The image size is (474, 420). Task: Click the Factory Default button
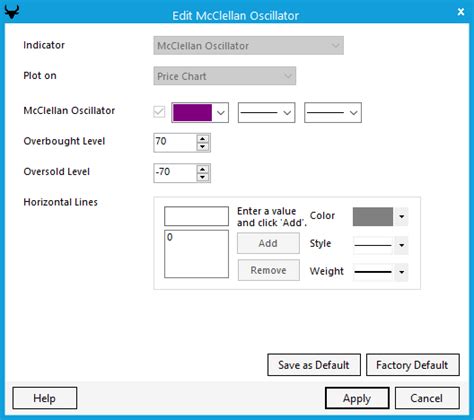(413, 365)
